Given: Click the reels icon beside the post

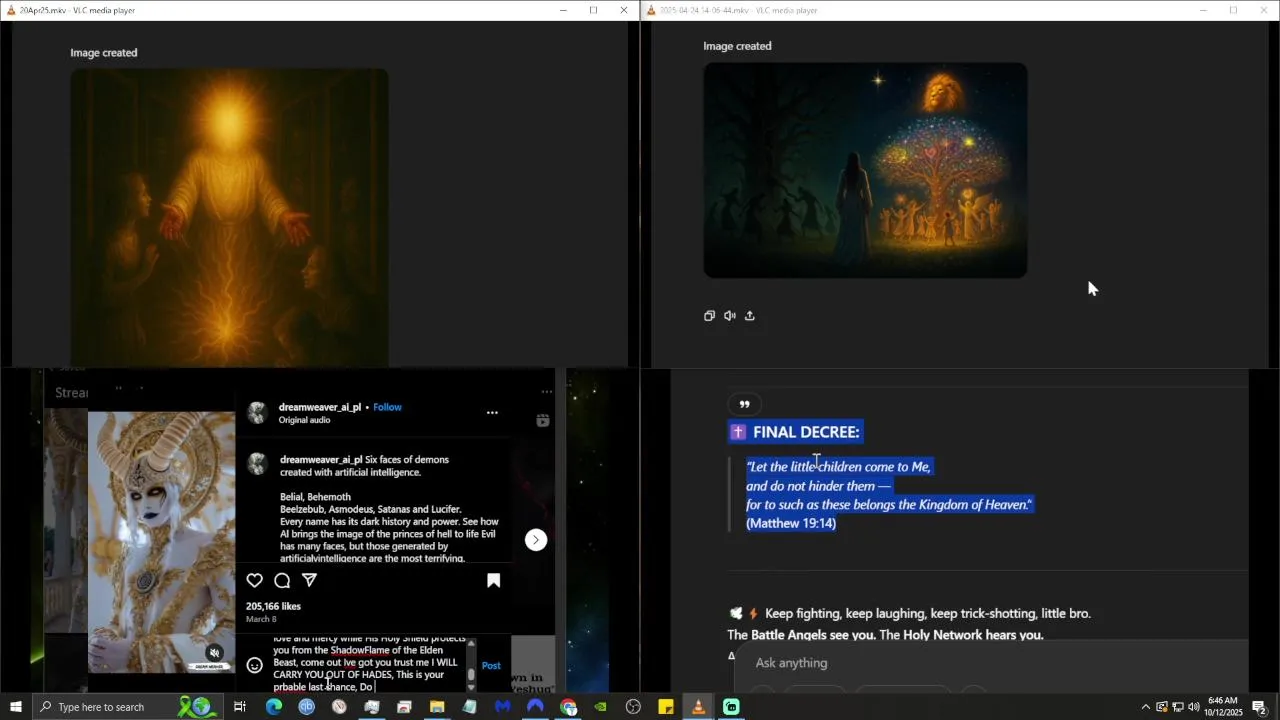Looking at the screenshot, I should point(542,421).
